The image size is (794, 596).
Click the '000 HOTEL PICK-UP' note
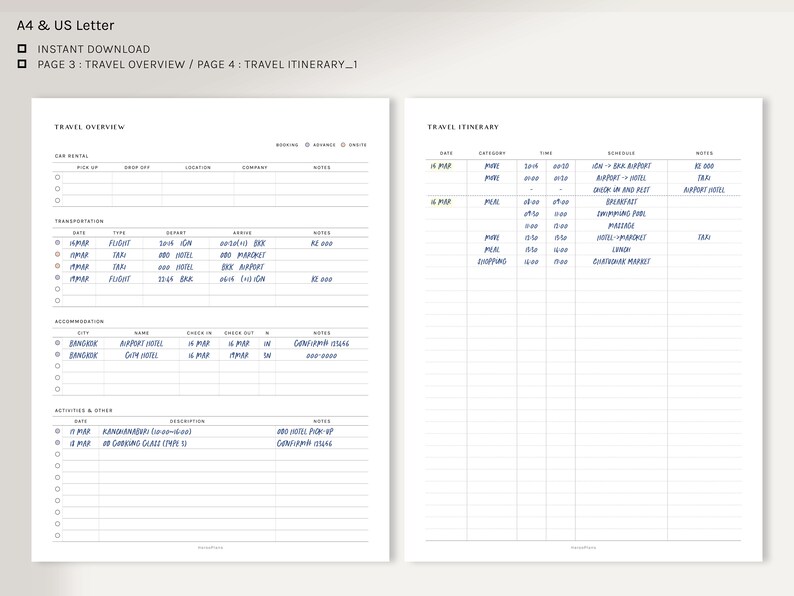305,432
